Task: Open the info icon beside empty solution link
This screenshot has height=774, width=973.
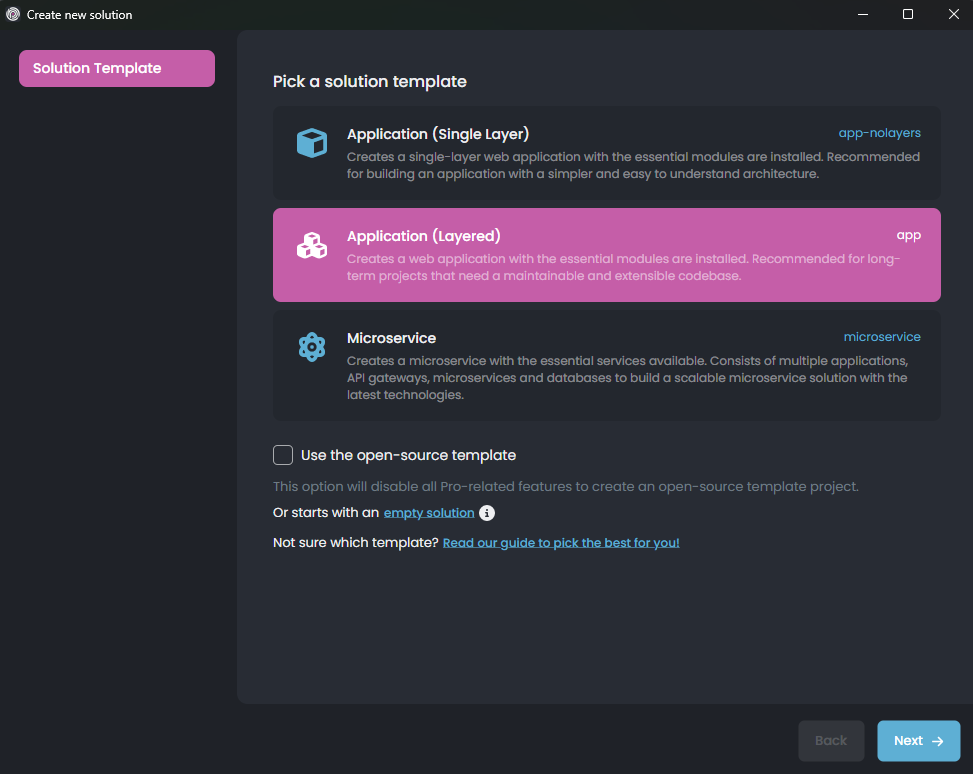Action: pos(487,512)
